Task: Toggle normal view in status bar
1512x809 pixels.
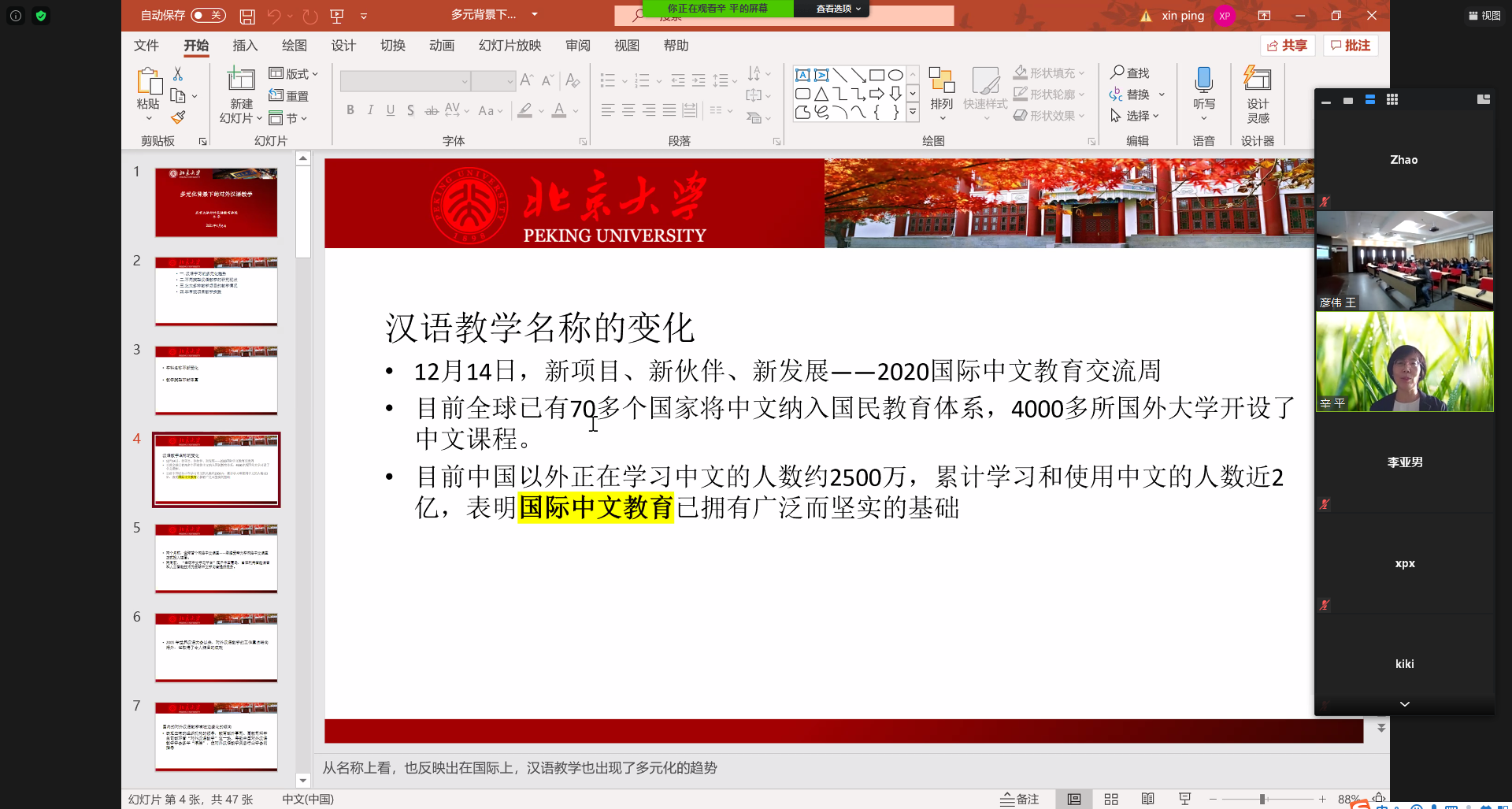Action: point(1074,799)
